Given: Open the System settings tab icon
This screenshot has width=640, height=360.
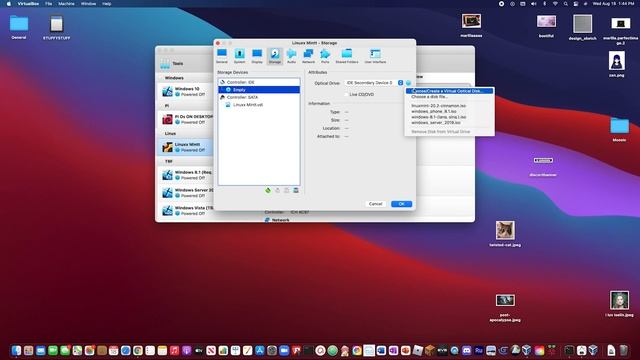Looking at the screenshot, I should point(240,56).
